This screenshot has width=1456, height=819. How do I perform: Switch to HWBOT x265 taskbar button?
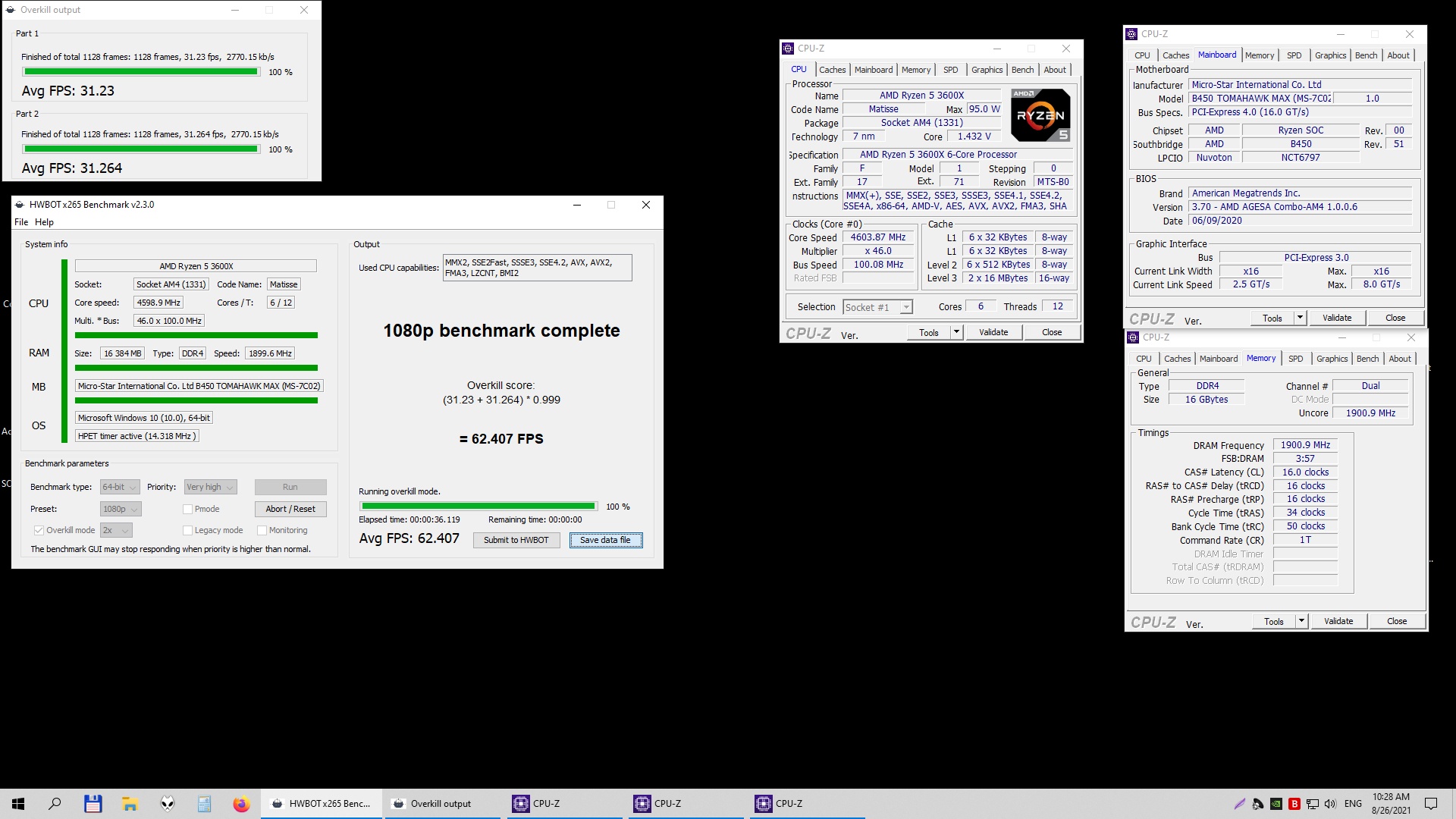pos(322,804)
